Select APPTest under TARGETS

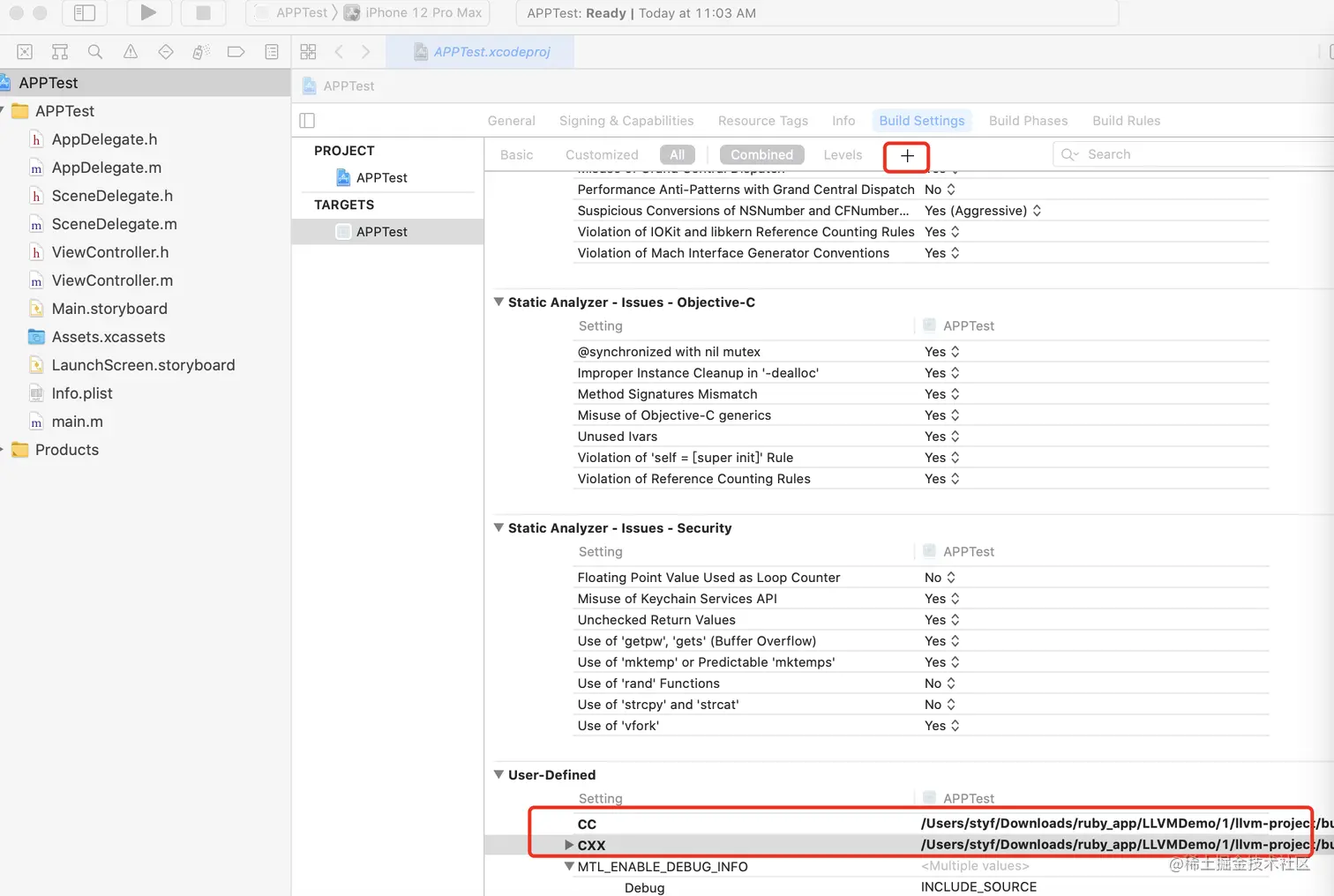pos(382,232)
